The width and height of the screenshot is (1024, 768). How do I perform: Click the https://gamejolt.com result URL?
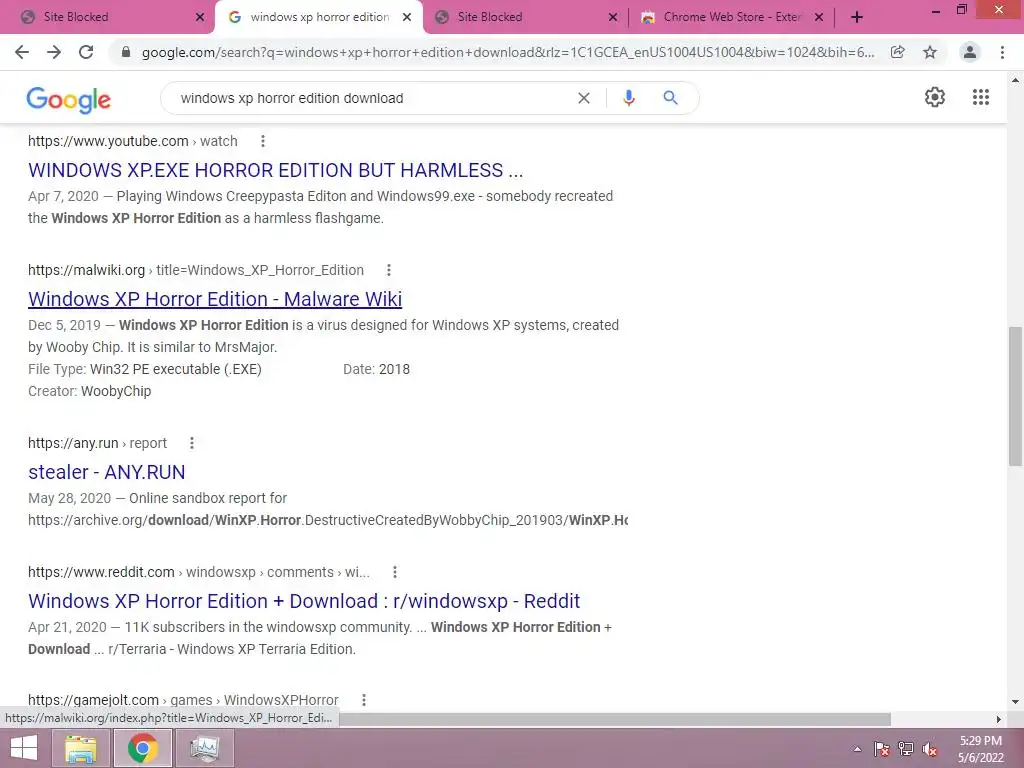(x=184, y=700)
